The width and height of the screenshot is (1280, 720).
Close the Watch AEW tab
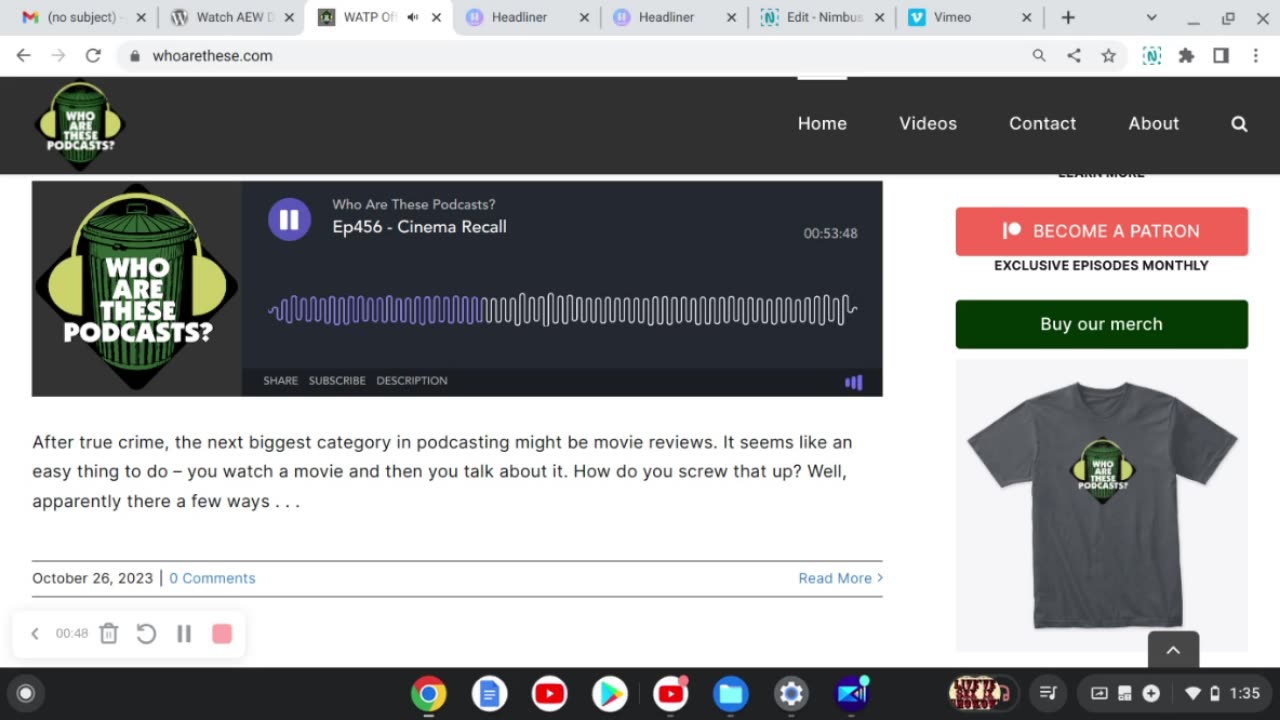(x=287, y=17)
